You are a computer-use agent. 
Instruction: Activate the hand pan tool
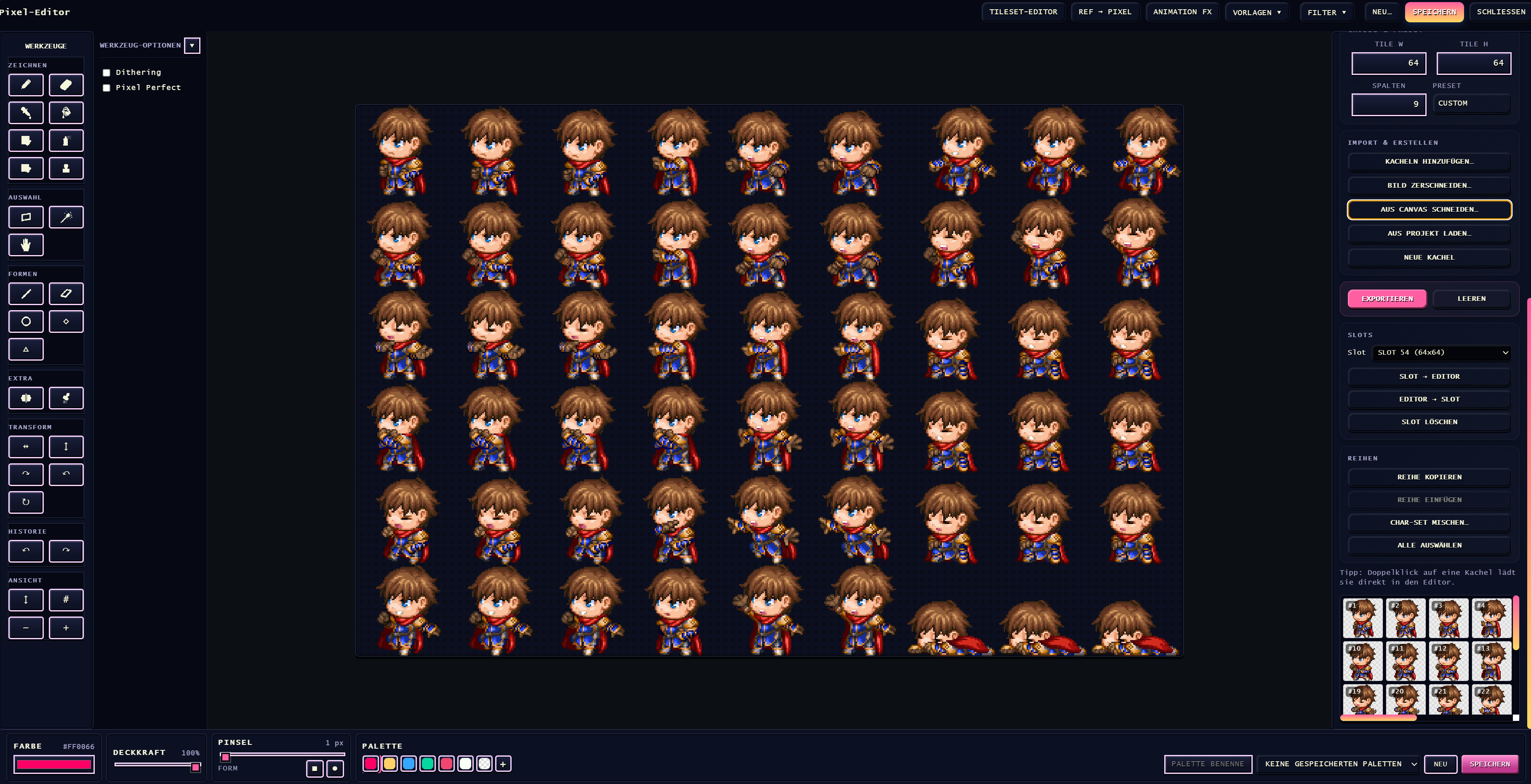26,245
